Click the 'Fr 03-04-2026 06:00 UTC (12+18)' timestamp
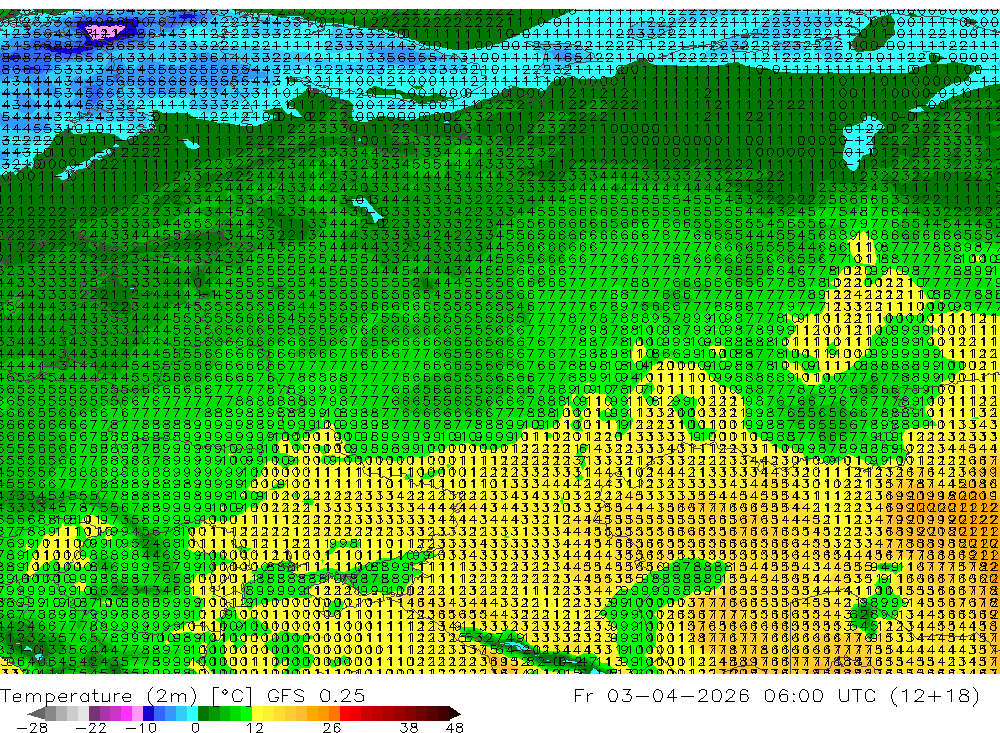 pyautogui.click(x=776, y=695)
